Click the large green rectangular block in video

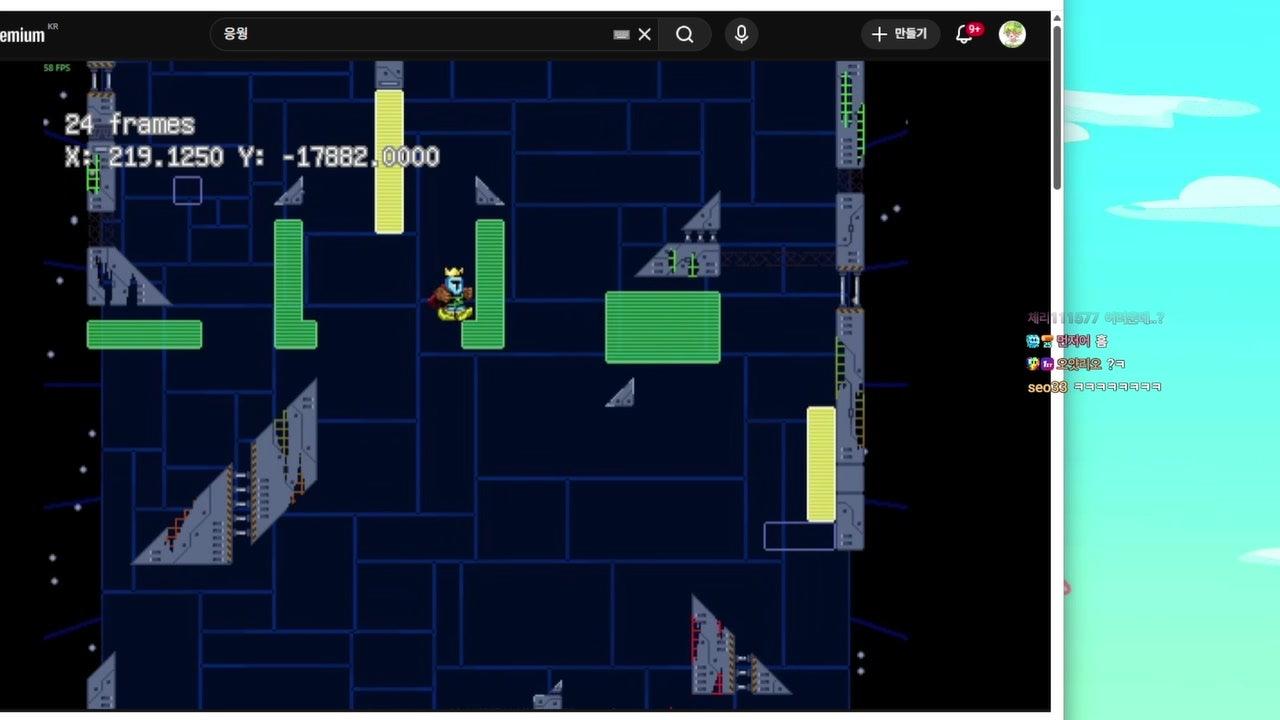coord(662,327)
